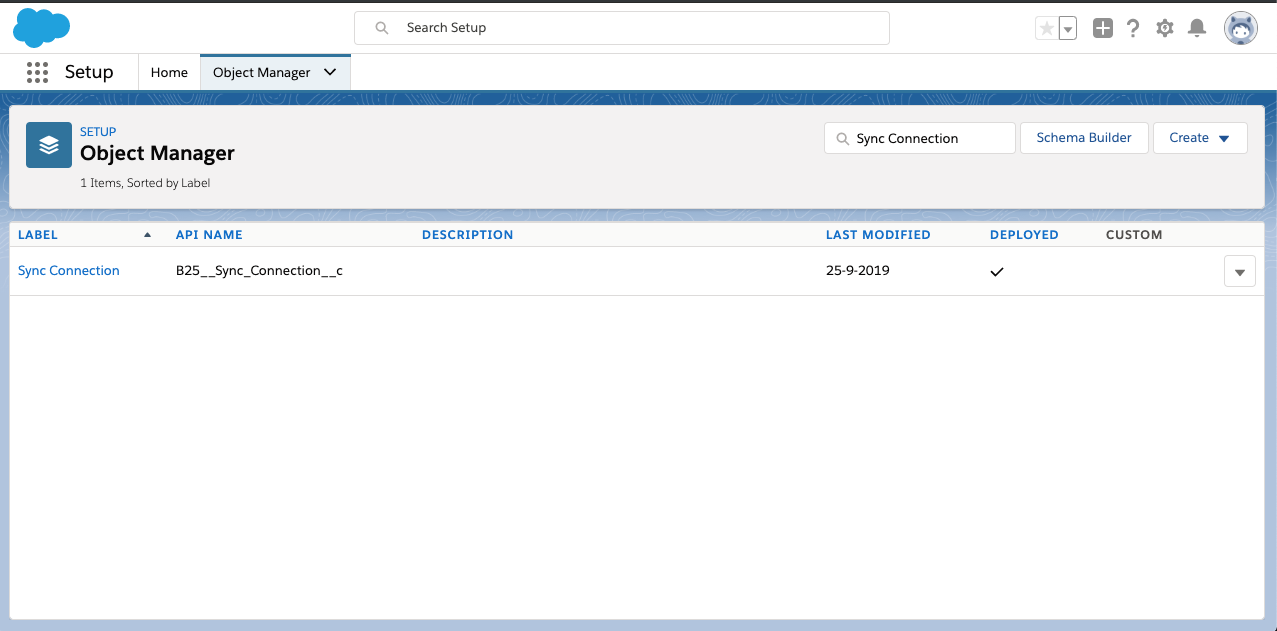Open row actions menu for Sync Connection
Viewport: 1277px width, 631px height.
tap(1239, 271)
